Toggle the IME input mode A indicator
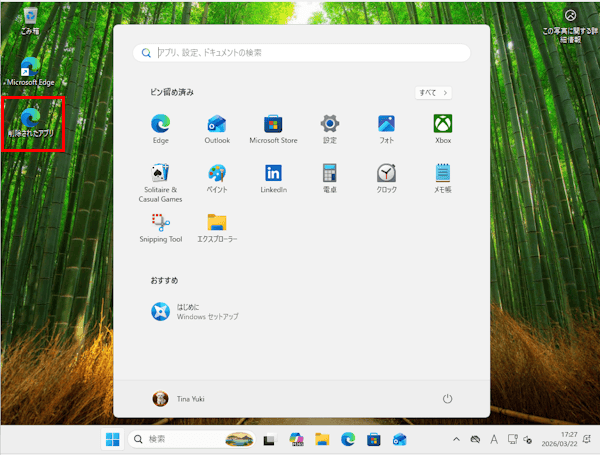Image resolution: width=600 pixels, height=455 pixels. click(x=494, y=439)
